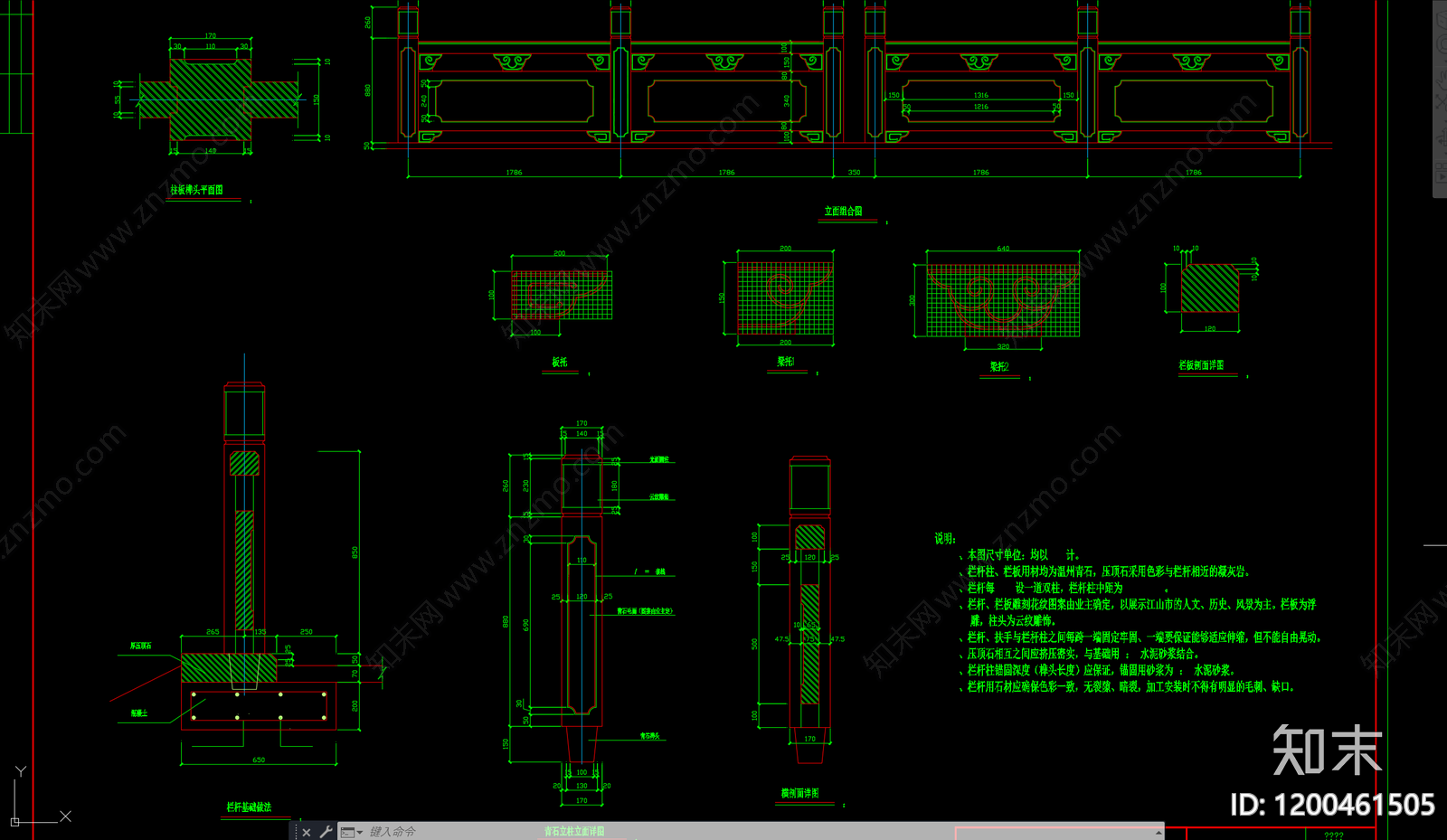
Task: Select the 说明: notes heading
Action: [945, 538]
